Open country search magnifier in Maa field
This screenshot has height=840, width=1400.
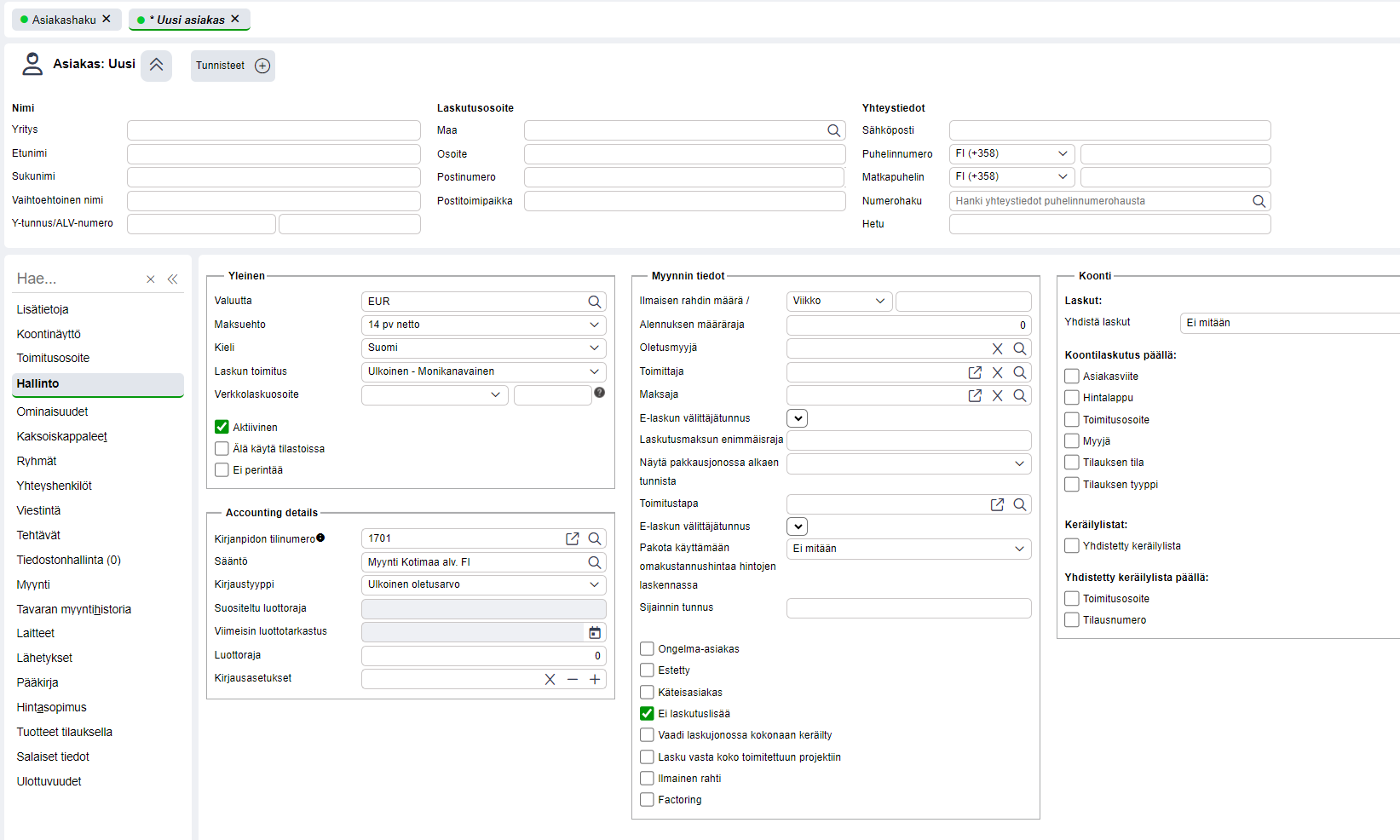pyautogui.click(x=834, y=130)
